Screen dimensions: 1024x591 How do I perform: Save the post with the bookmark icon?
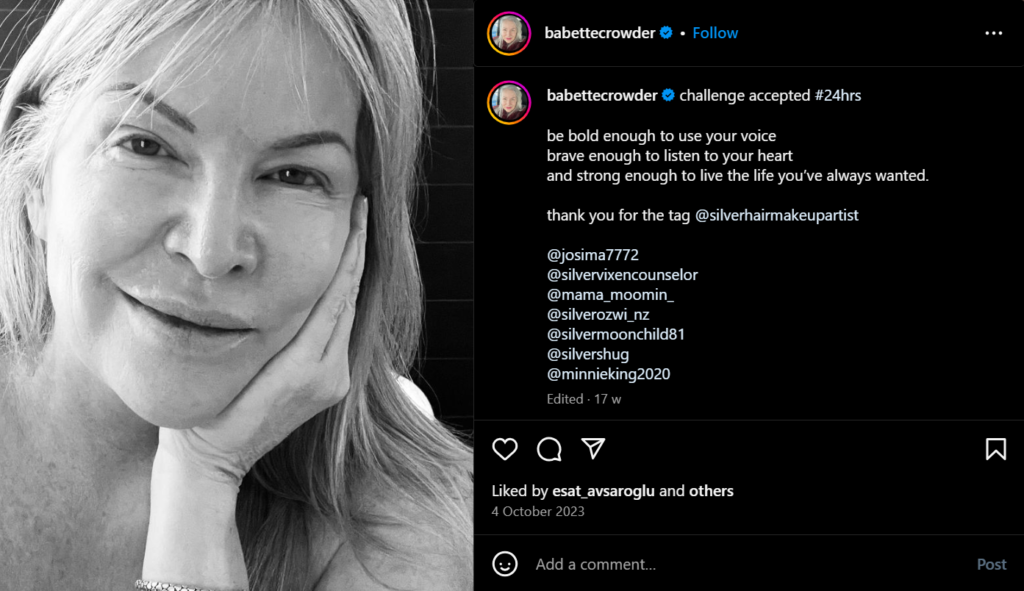(x=996, y=450)
